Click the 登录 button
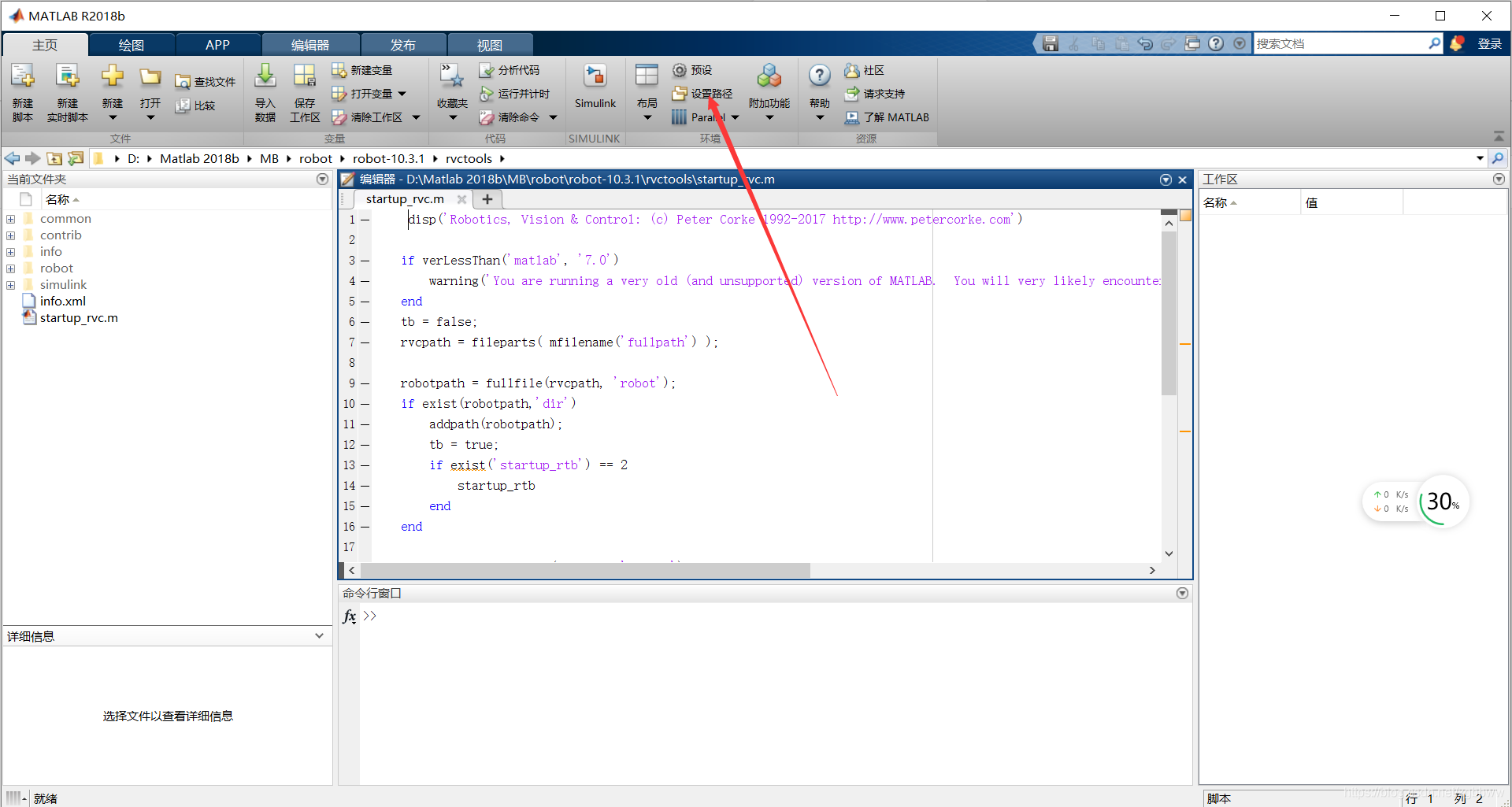 coord(1489,44)
